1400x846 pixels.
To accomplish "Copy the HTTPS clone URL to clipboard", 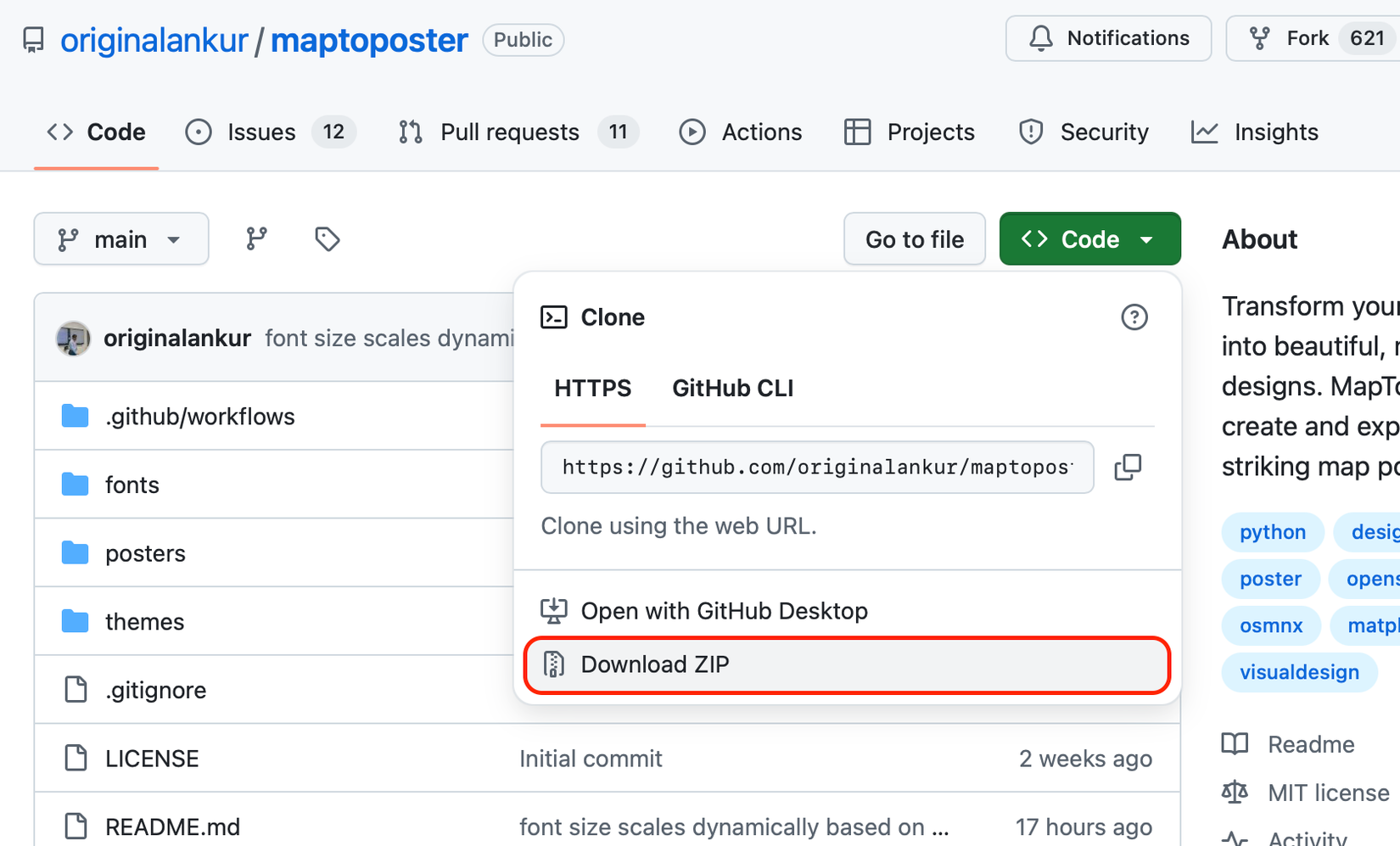I will pos(1128,467).
